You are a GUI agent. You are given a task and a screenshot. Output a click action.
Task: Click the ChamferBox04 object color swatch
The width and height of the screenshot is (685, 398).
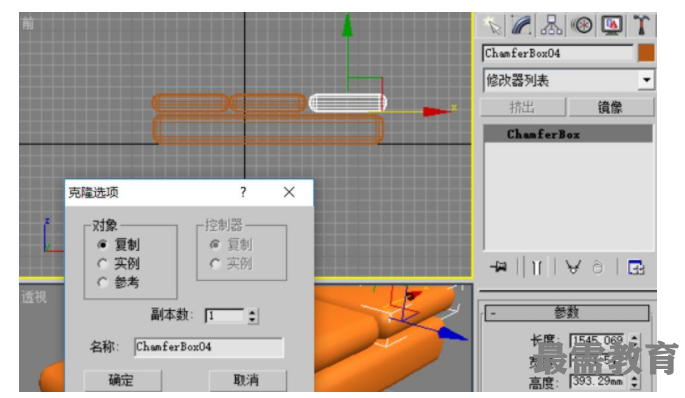pos(646,53)
